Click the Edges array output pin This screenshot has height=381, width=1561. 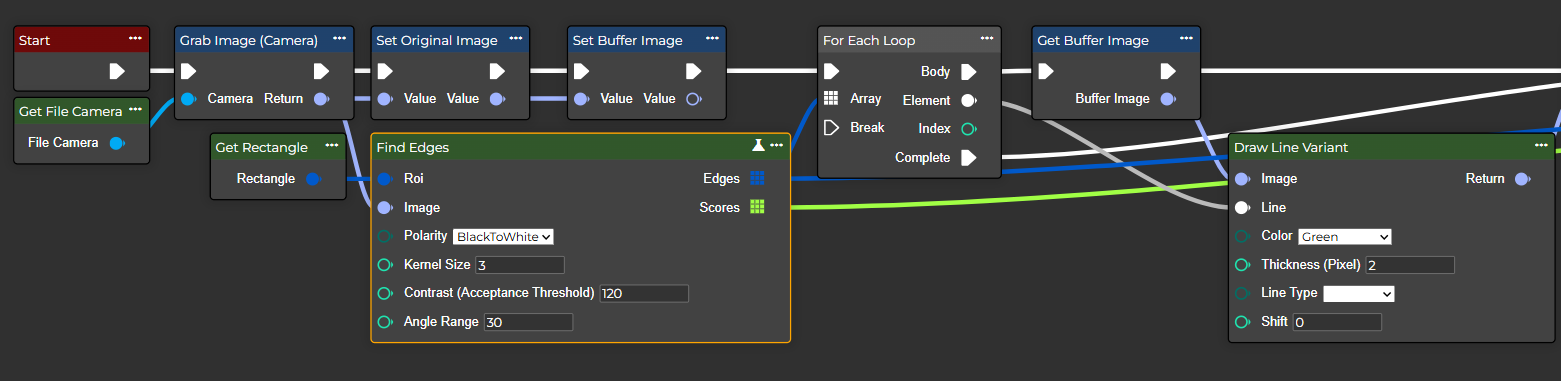(757, 178)
